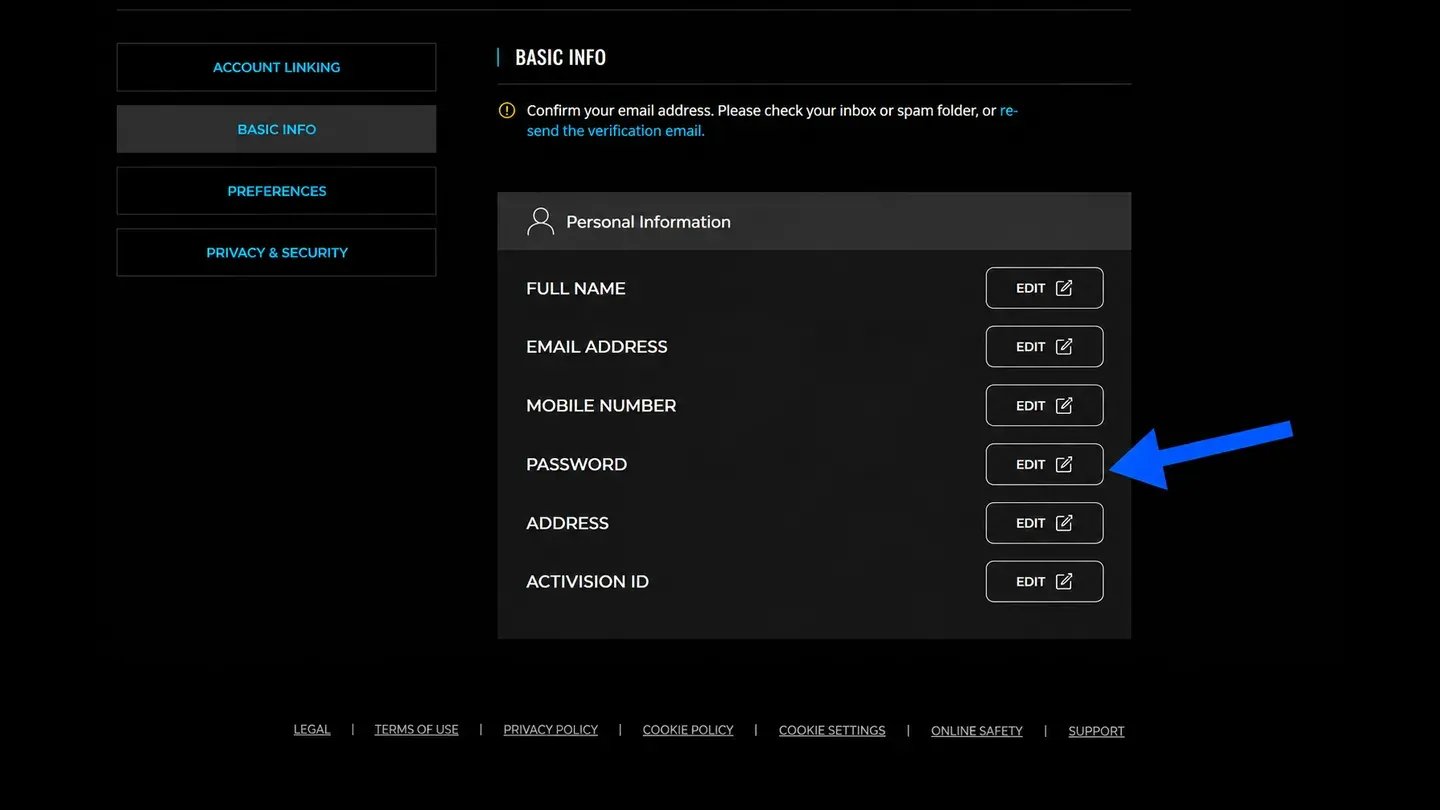The width and height of the screenshot is (1440, 810).
Task: Open the Online Safety link
Action: click(977, 731)
